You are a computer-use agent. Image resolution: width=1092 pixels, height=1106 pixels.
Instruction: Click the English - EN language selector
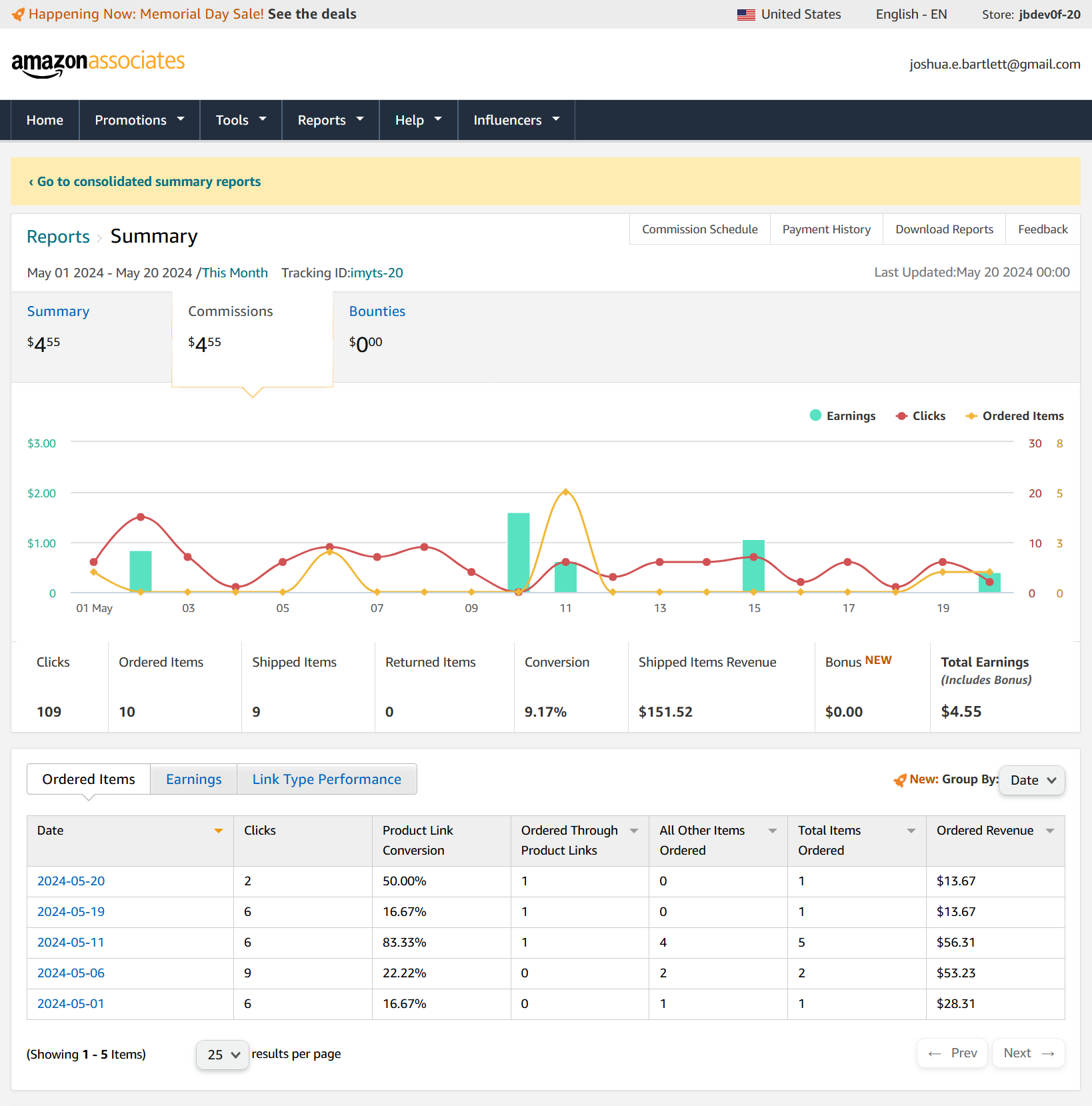click(x=911, y=14)
